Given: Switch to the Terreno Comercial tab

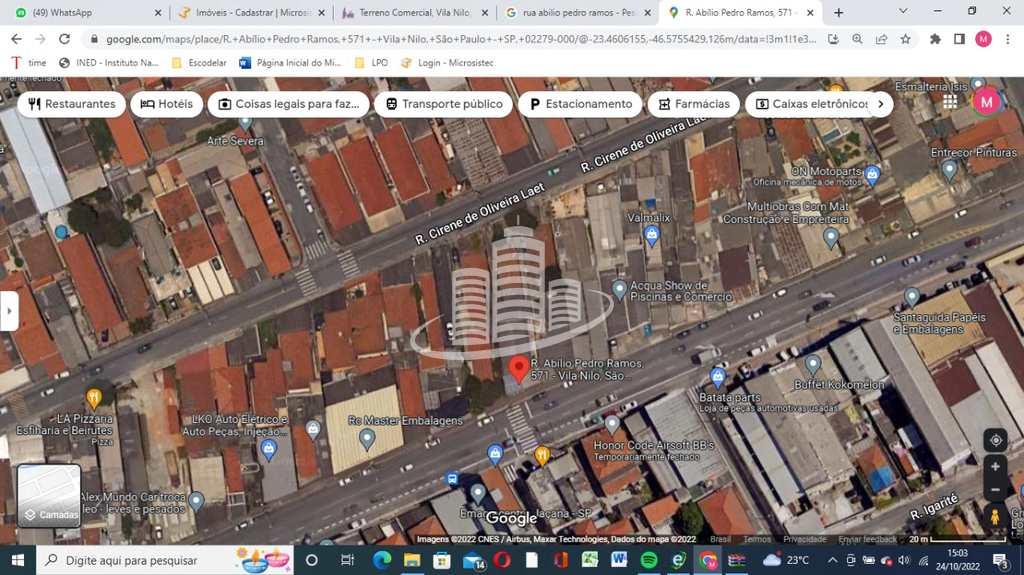Looking at the screenshot, I should (x=411, y=13).
